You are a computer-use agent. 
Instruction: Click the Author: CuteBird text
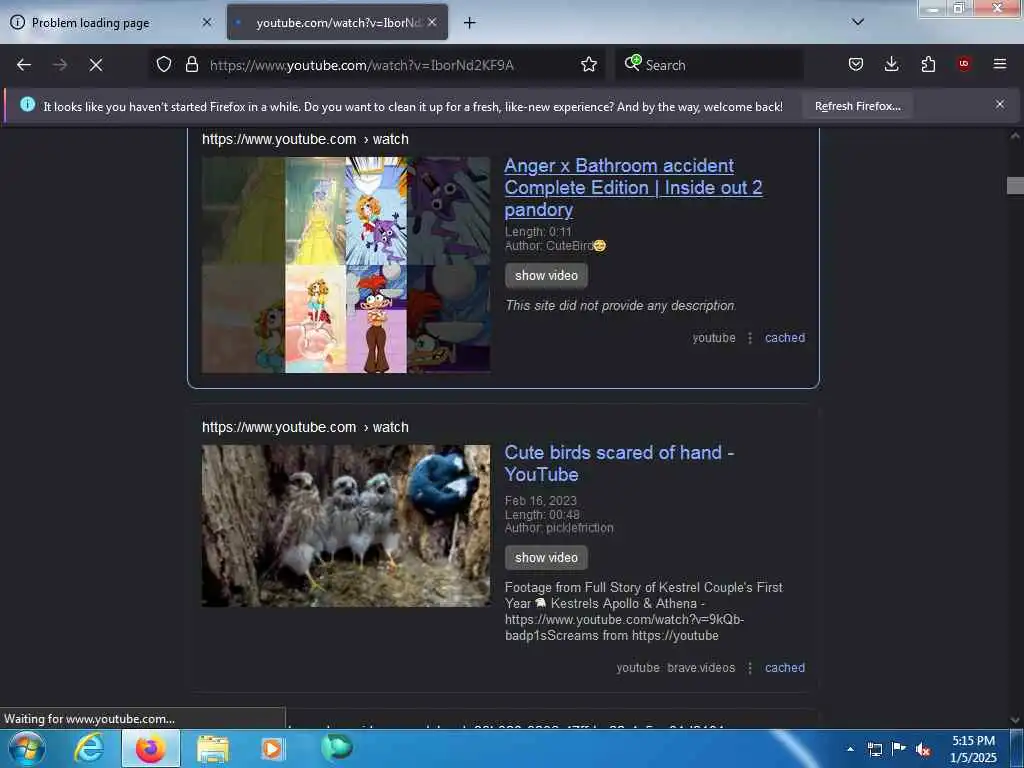[555, 246]
